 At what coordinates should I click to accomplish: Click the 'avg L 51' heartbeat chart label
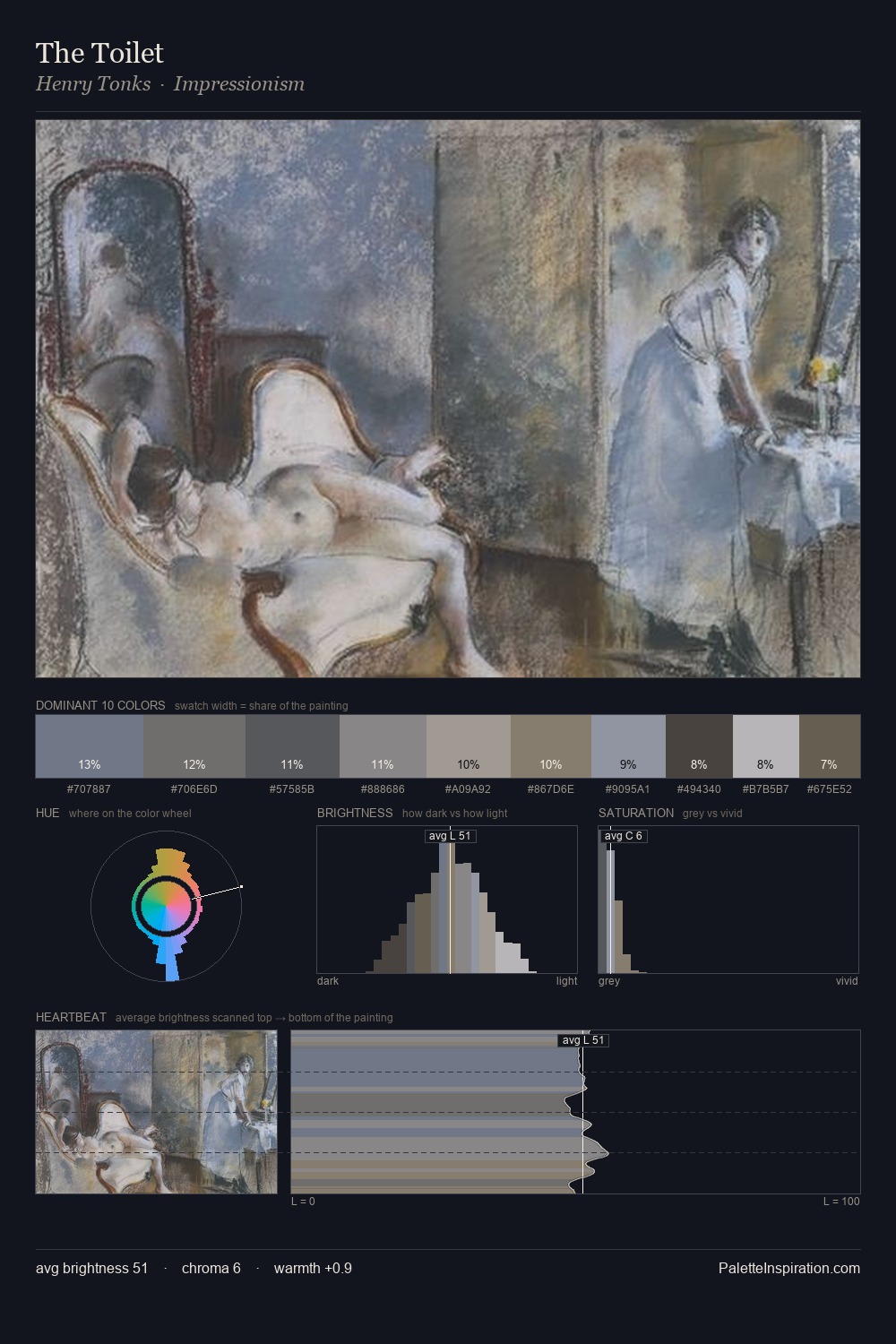click(583, 1040)
